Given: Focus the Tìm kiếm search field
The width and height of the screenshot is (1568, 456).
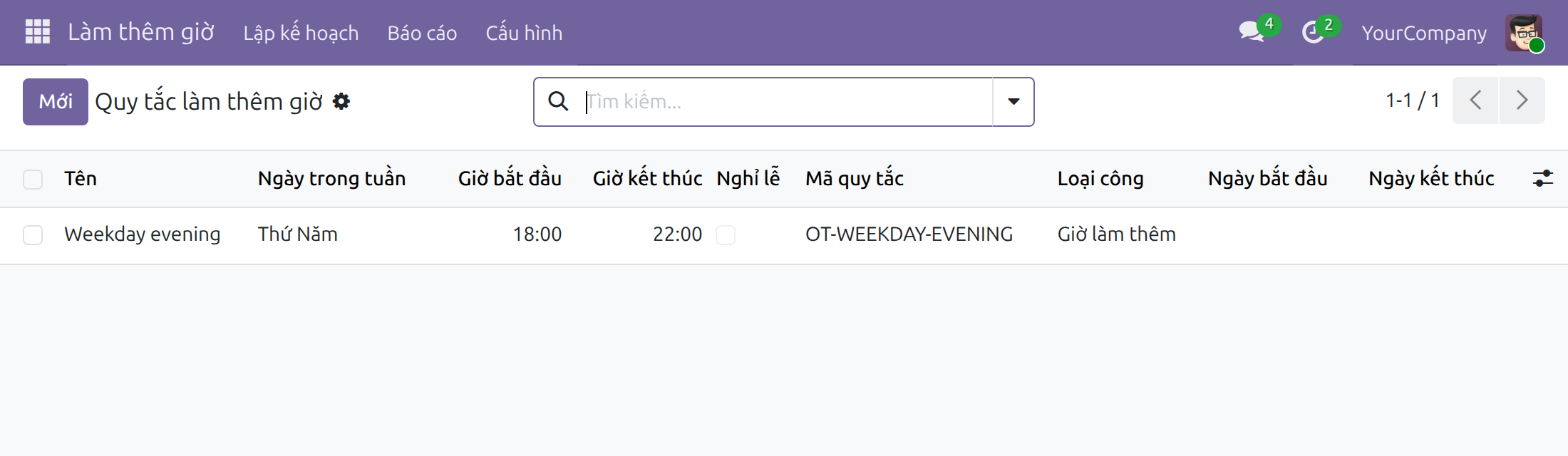Looking at the screenshot, I should tap(788, 102).
